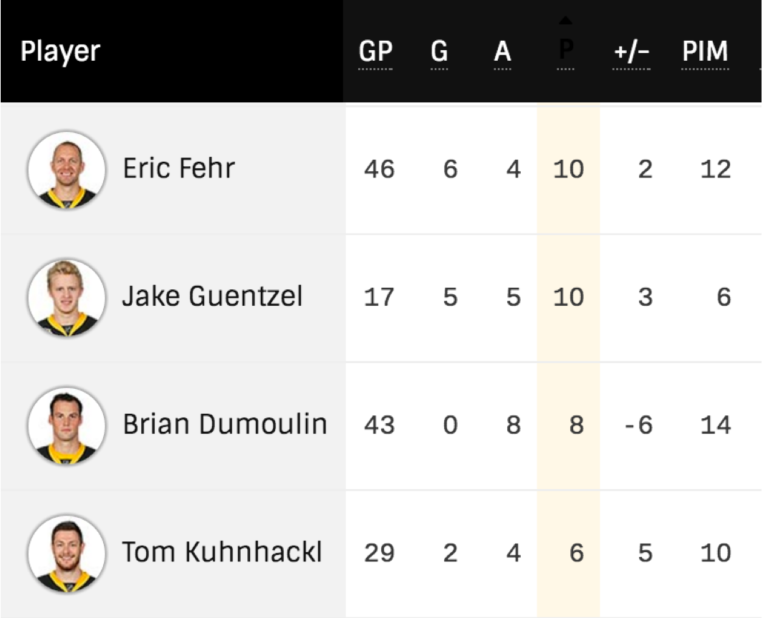Image resolution: width=768 pixels, height=618 pixels.
Task: Click the sorted P column header
Action: tap(566, 52)
